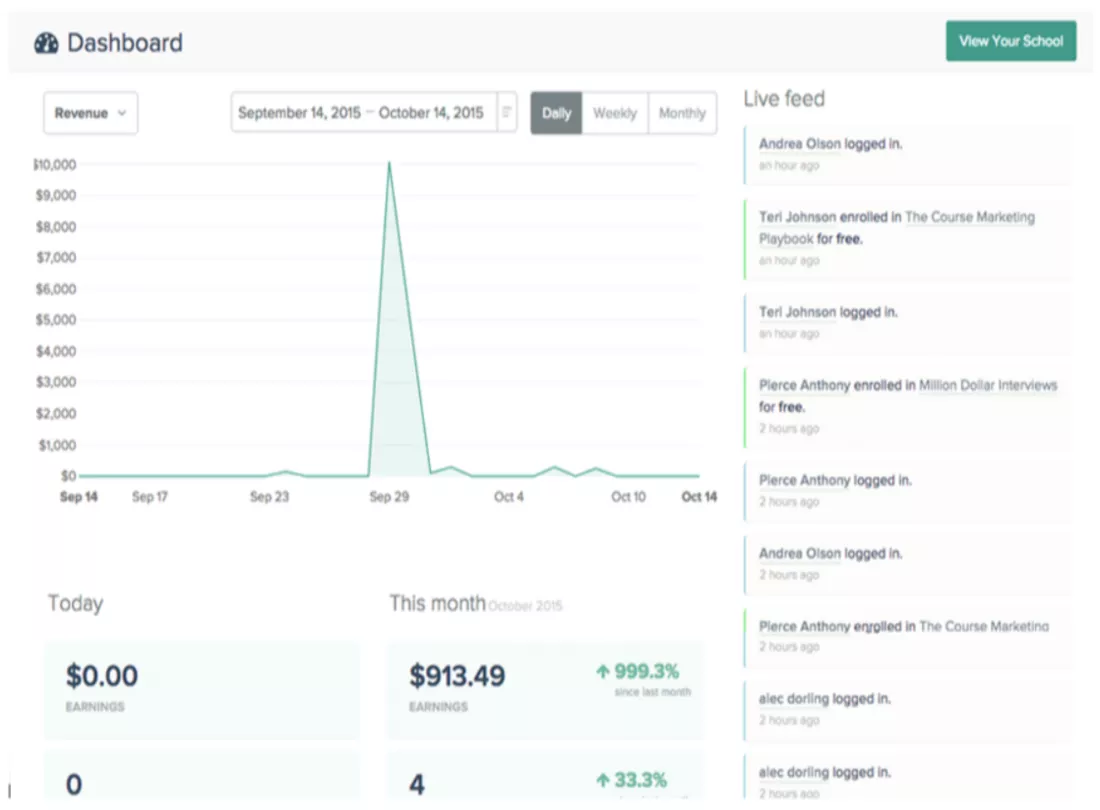Click the $913.49 monthly earnings card

click(x=545, y=689)
